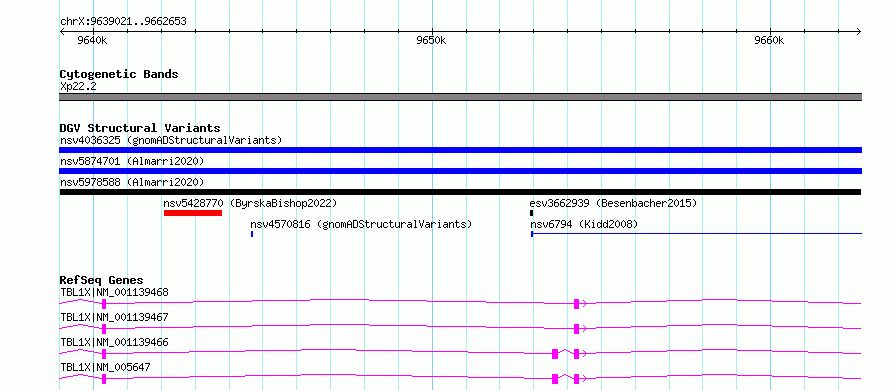
Task: Click the 9660k ruler tick label
Action: point(769,40)
